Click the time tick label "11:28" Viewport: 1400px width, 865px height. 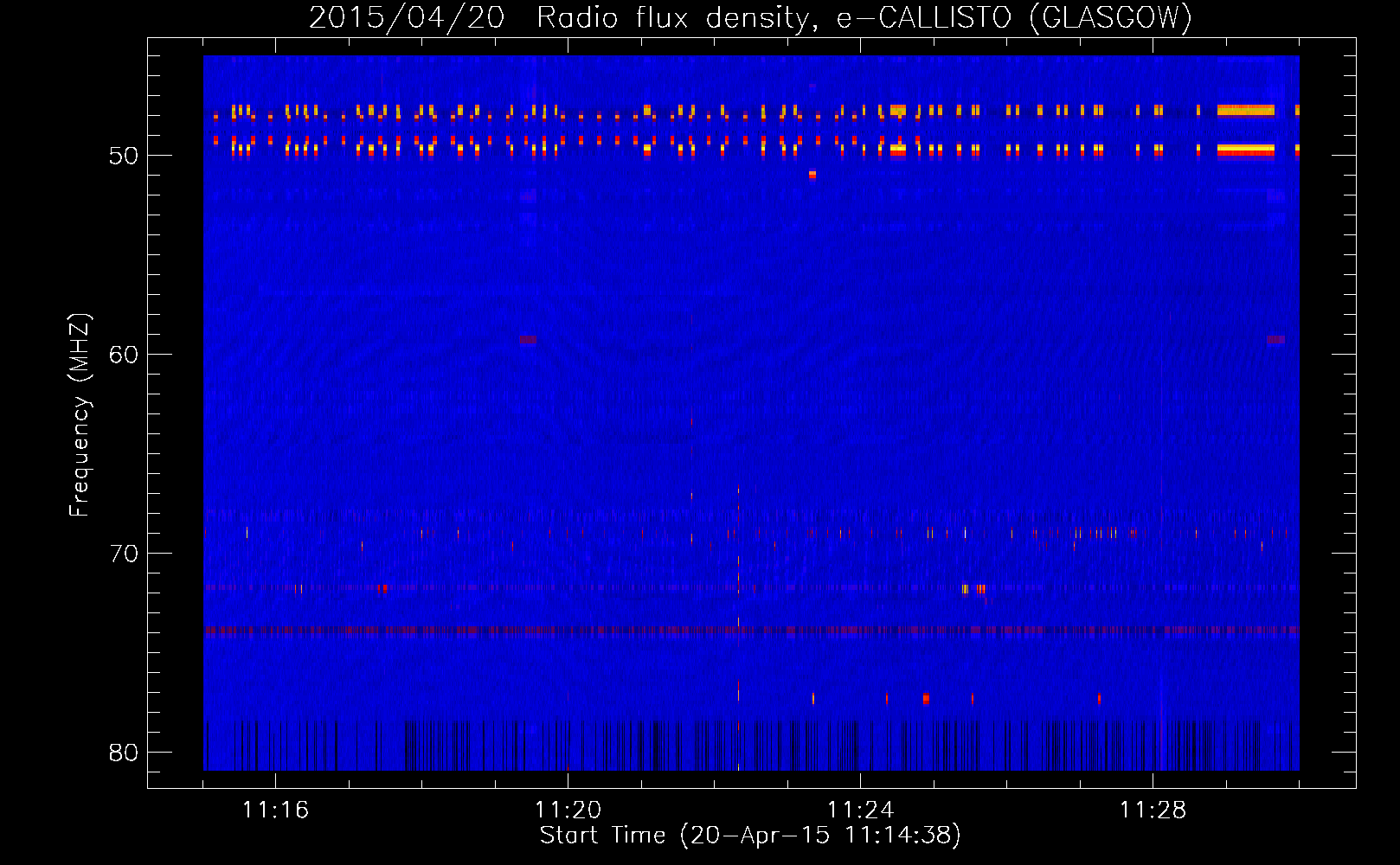[x=1153, y=811]
